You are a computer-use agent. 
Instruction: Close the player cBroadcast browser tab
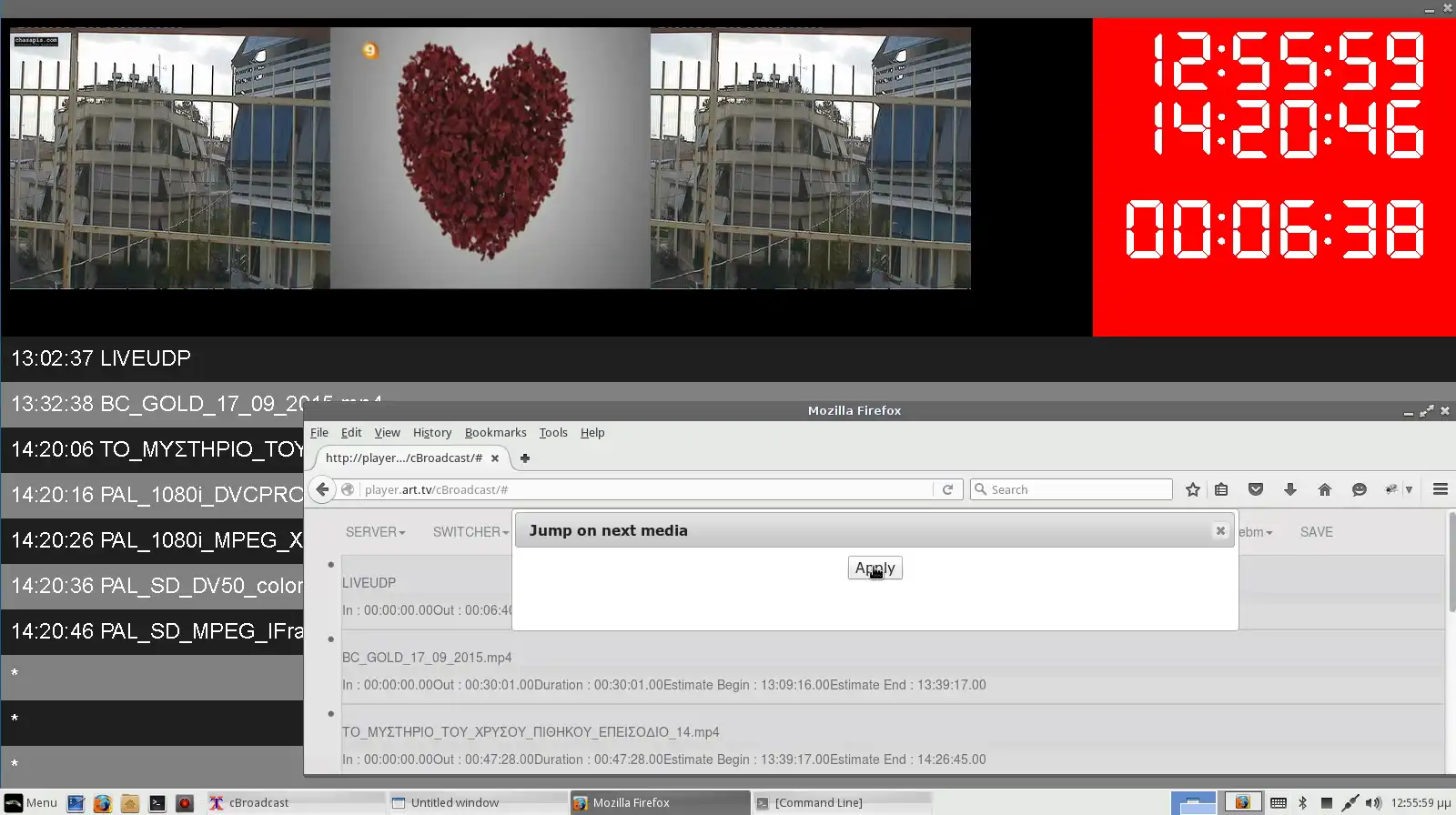point(495,458)
